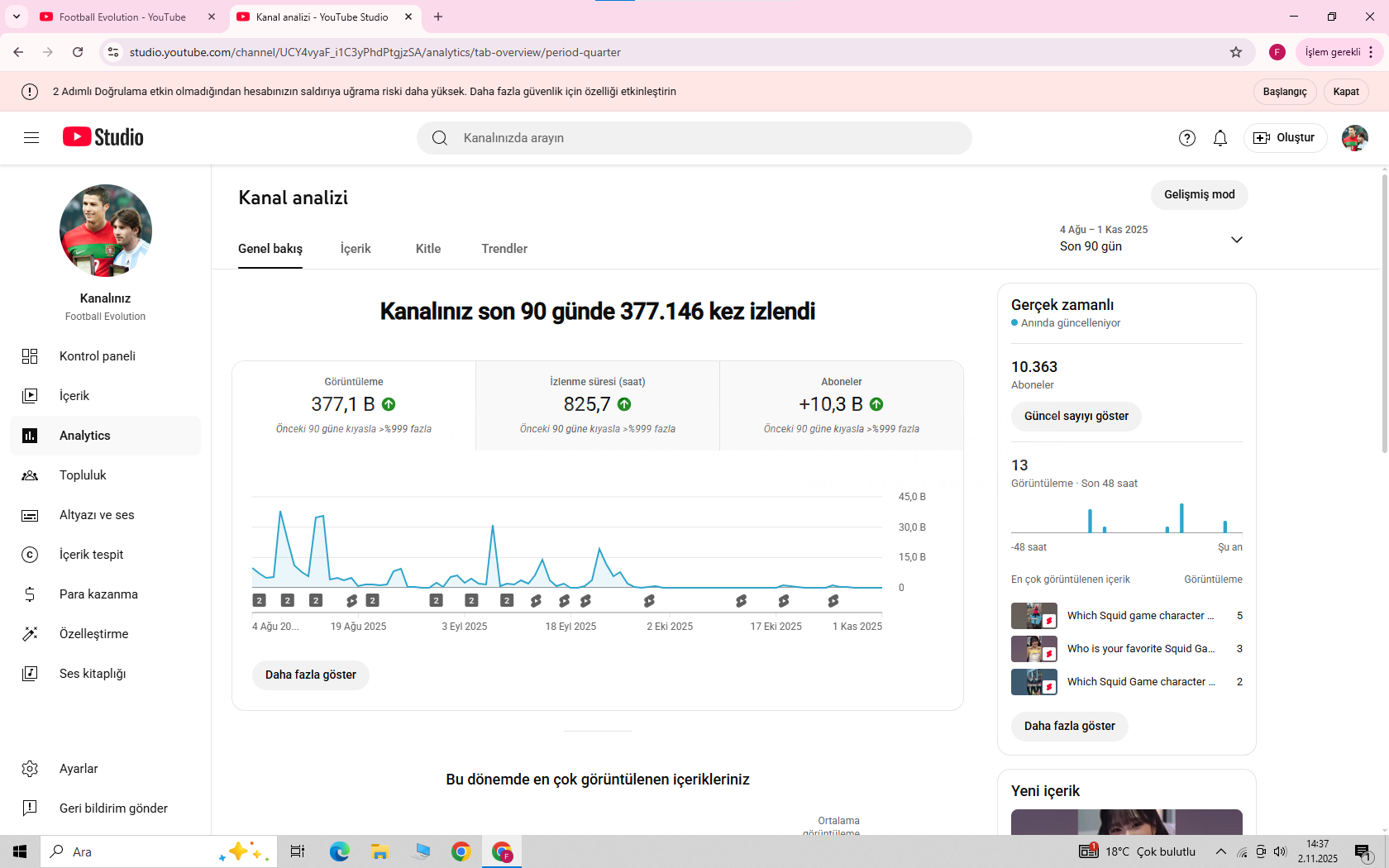Select the İzlenme süresi metric card
The height and width of the screenshot is (868, 1389).
pos(597,405)
